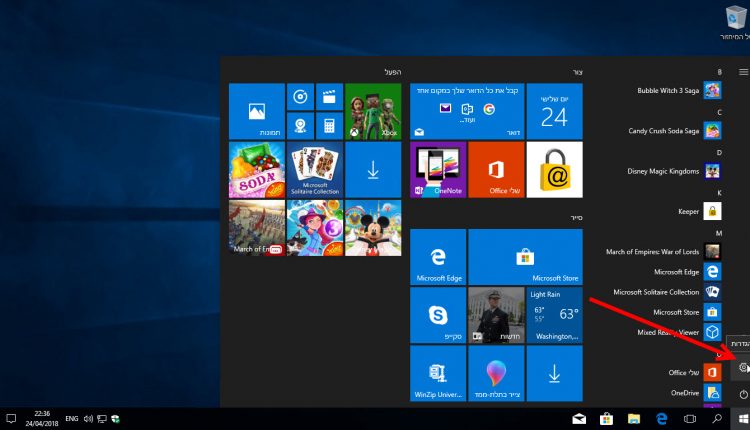Select the Recycle Bin on desktop
The height and width of the screenshot is (430, 750).
[735, 23]
